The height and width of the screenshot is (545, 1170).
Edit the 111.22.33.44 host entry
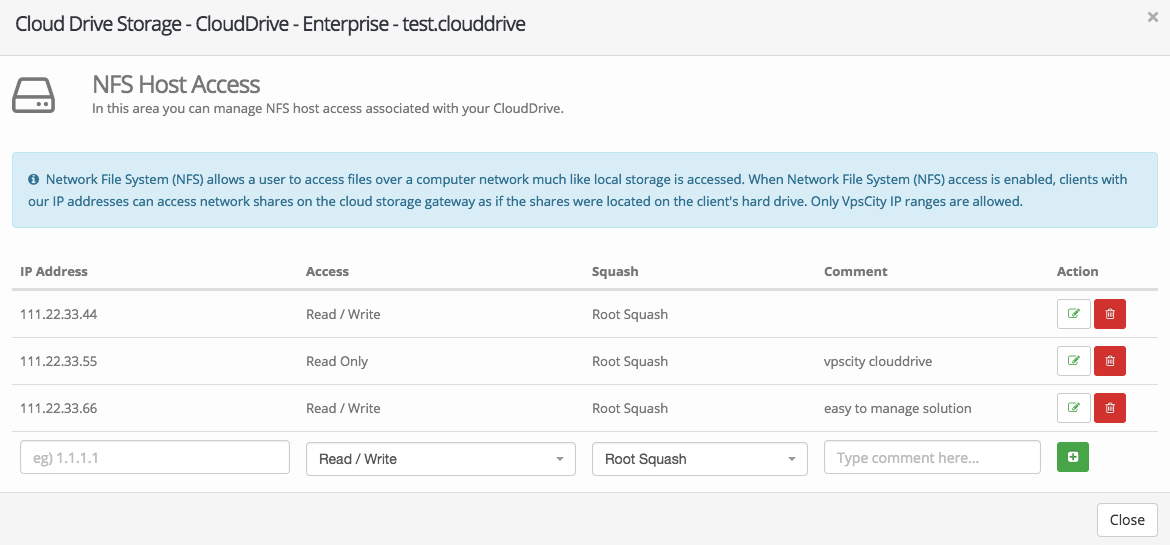pyautogui.click(x=1073, y=314)
